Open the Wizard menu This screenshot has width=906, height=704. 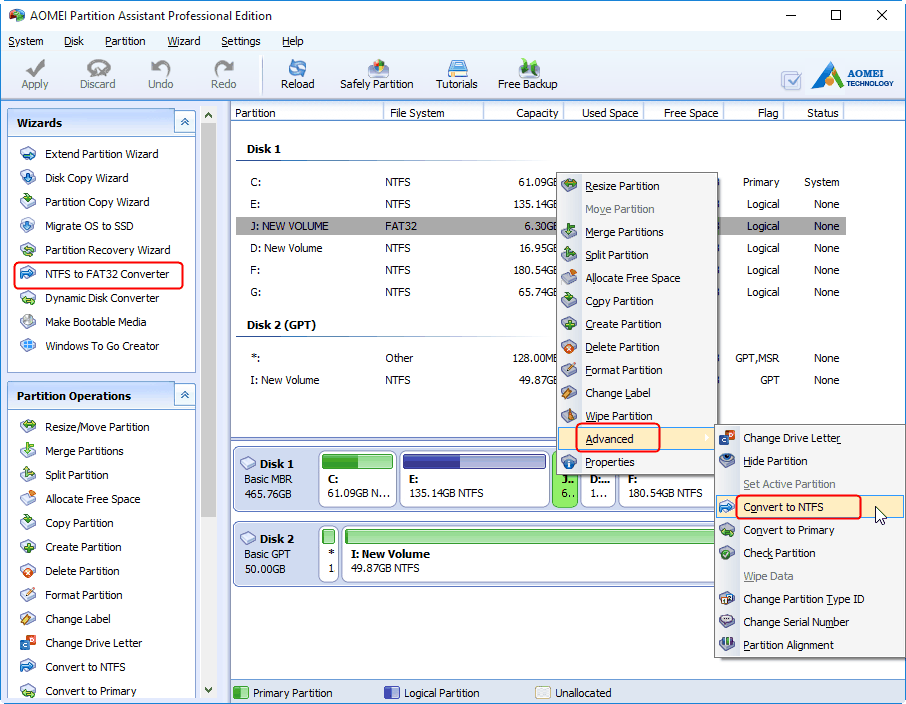(184, 41)
